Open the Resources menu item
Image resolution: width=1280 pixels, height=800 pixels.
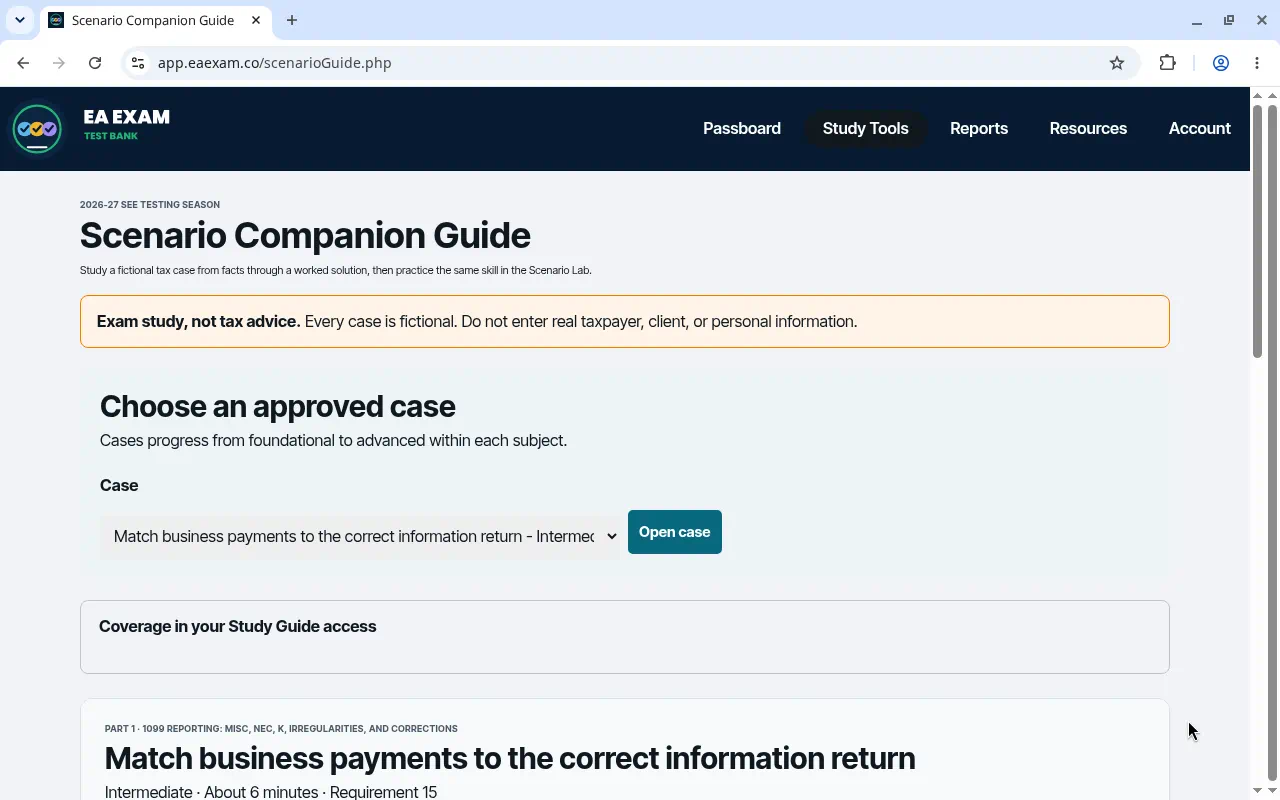[1088, 128]
